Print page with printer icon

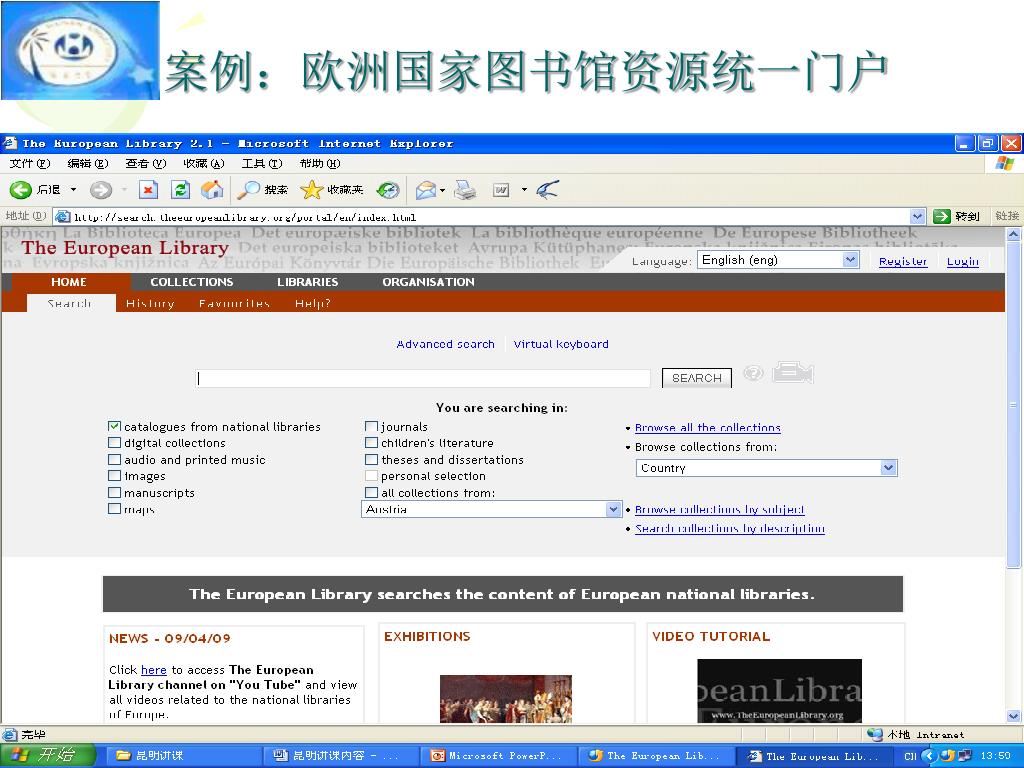pyautogui.click(x=465, y=190)
